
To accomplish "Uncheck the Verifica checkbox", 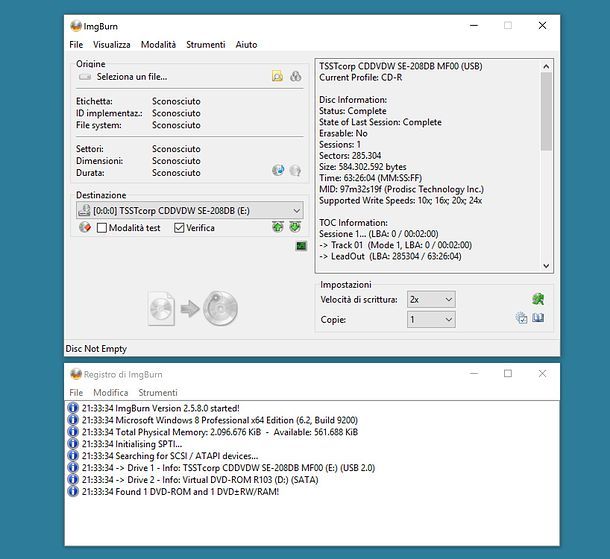I will click(179, 228).
